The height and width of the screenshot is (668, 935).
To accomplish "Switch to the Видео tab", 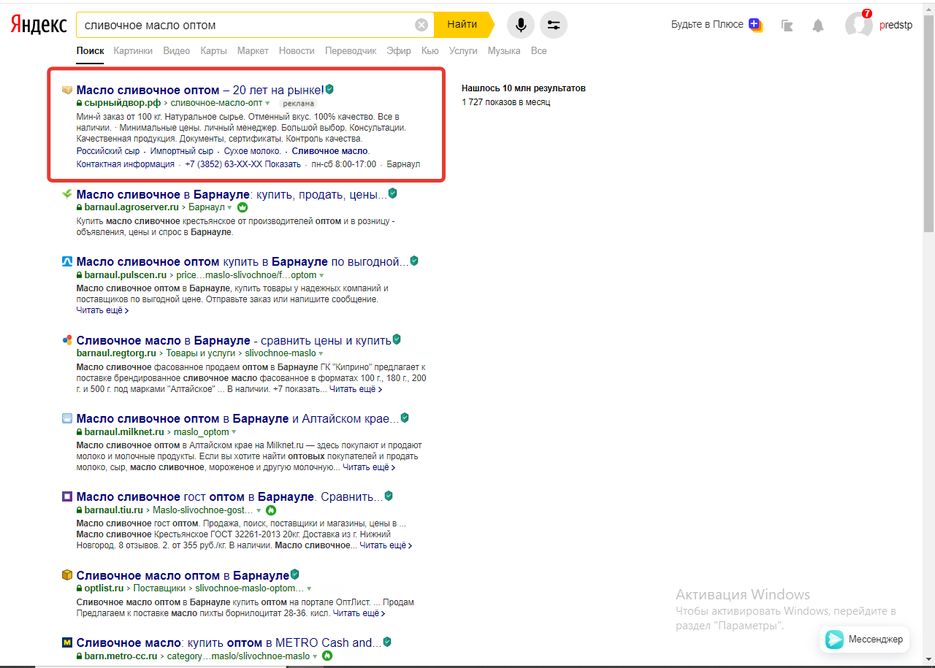I will tap(177, 51).
